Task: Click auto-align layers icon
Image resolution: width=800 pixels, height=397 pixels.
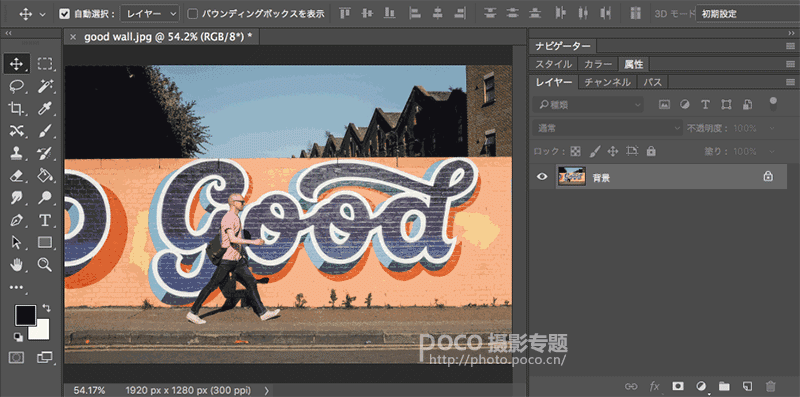Action: coord(635,13)
